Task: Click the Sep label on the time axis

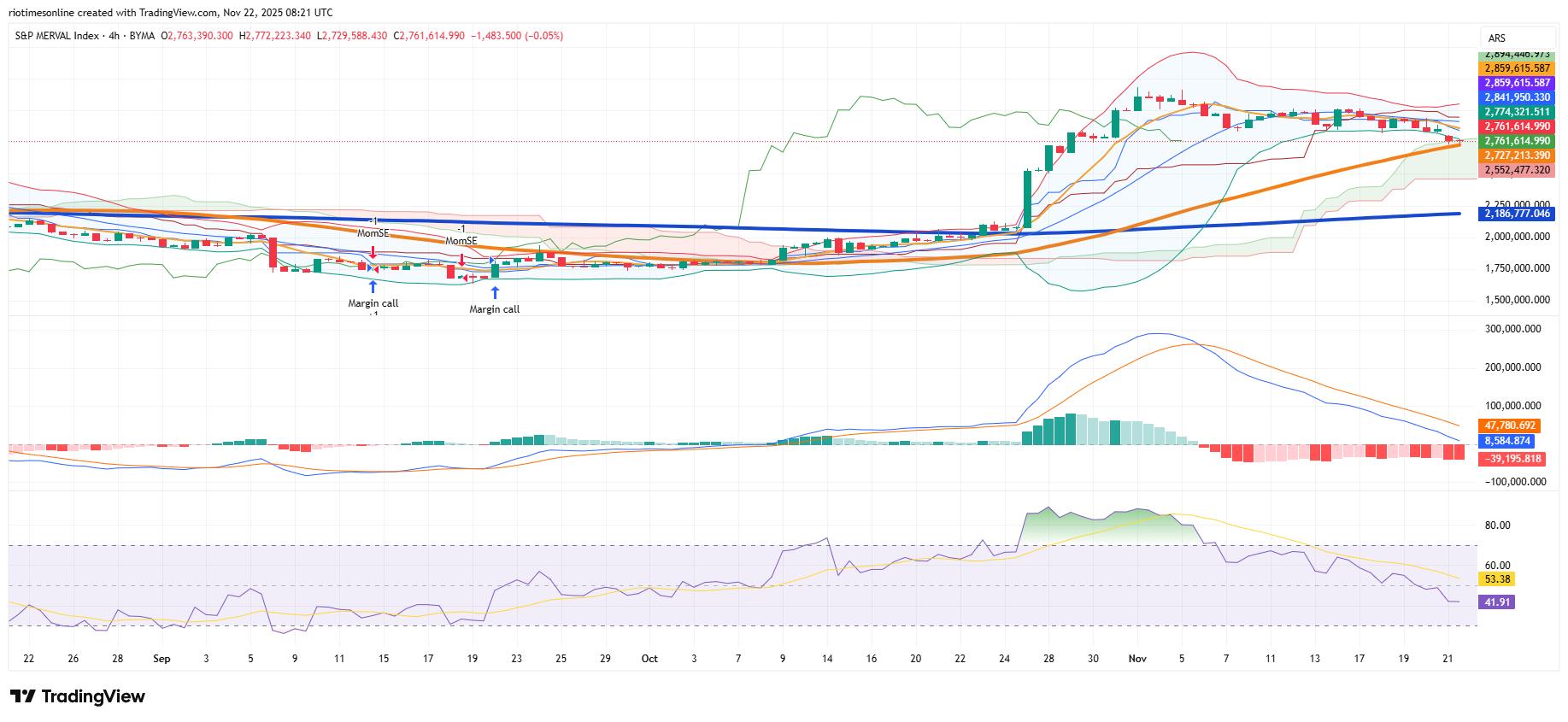Action: pos(161,659)
